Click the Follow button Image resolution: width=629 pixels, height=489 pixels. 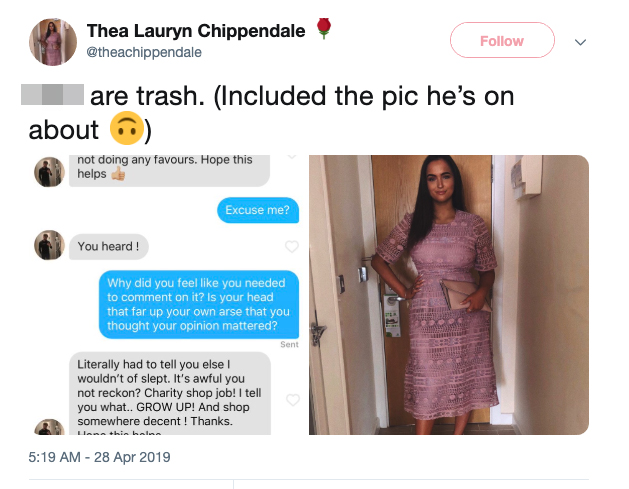click(502, 40)
